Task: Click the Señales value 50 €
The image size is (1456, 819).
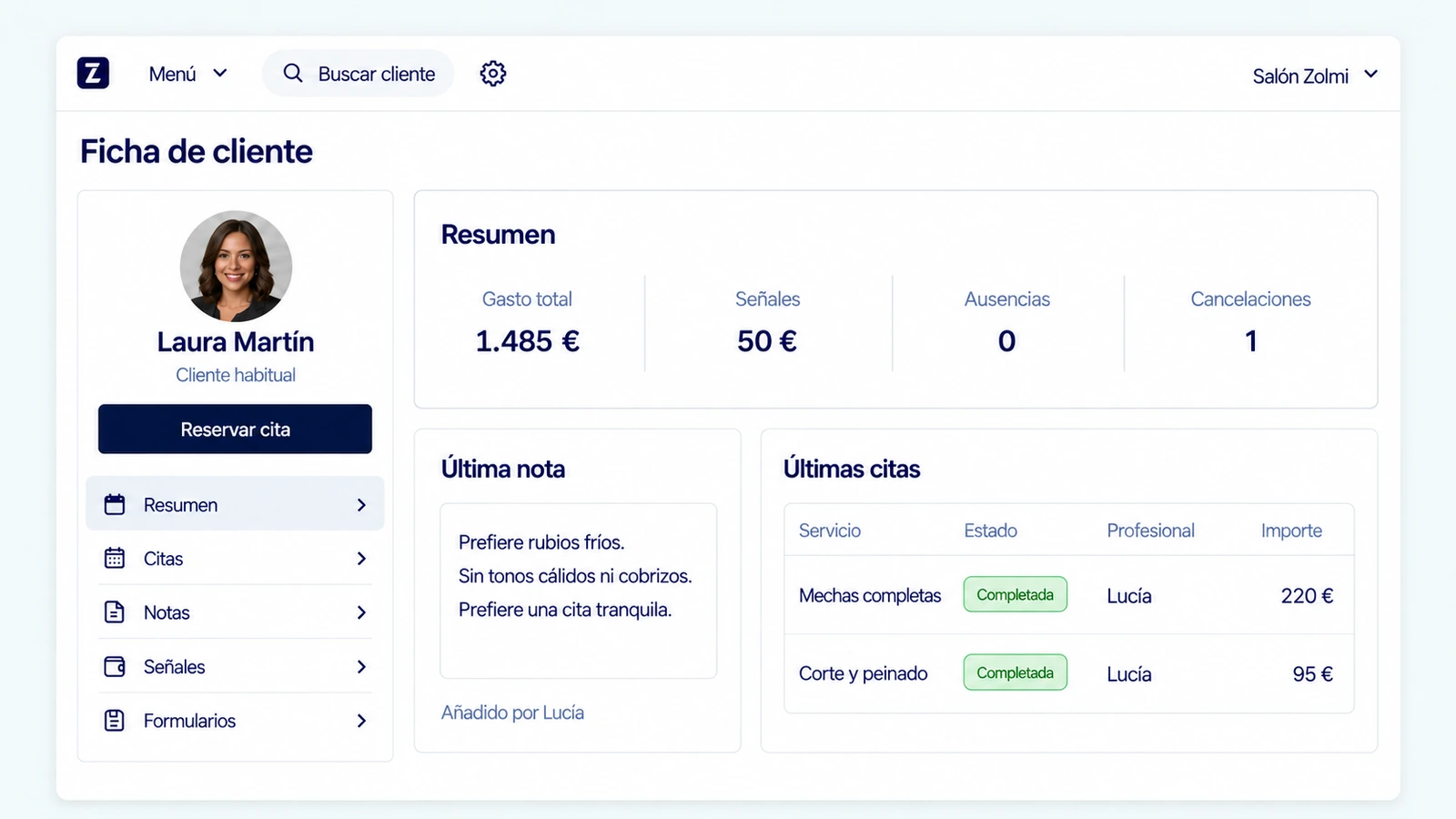Action: click(766, 341)
